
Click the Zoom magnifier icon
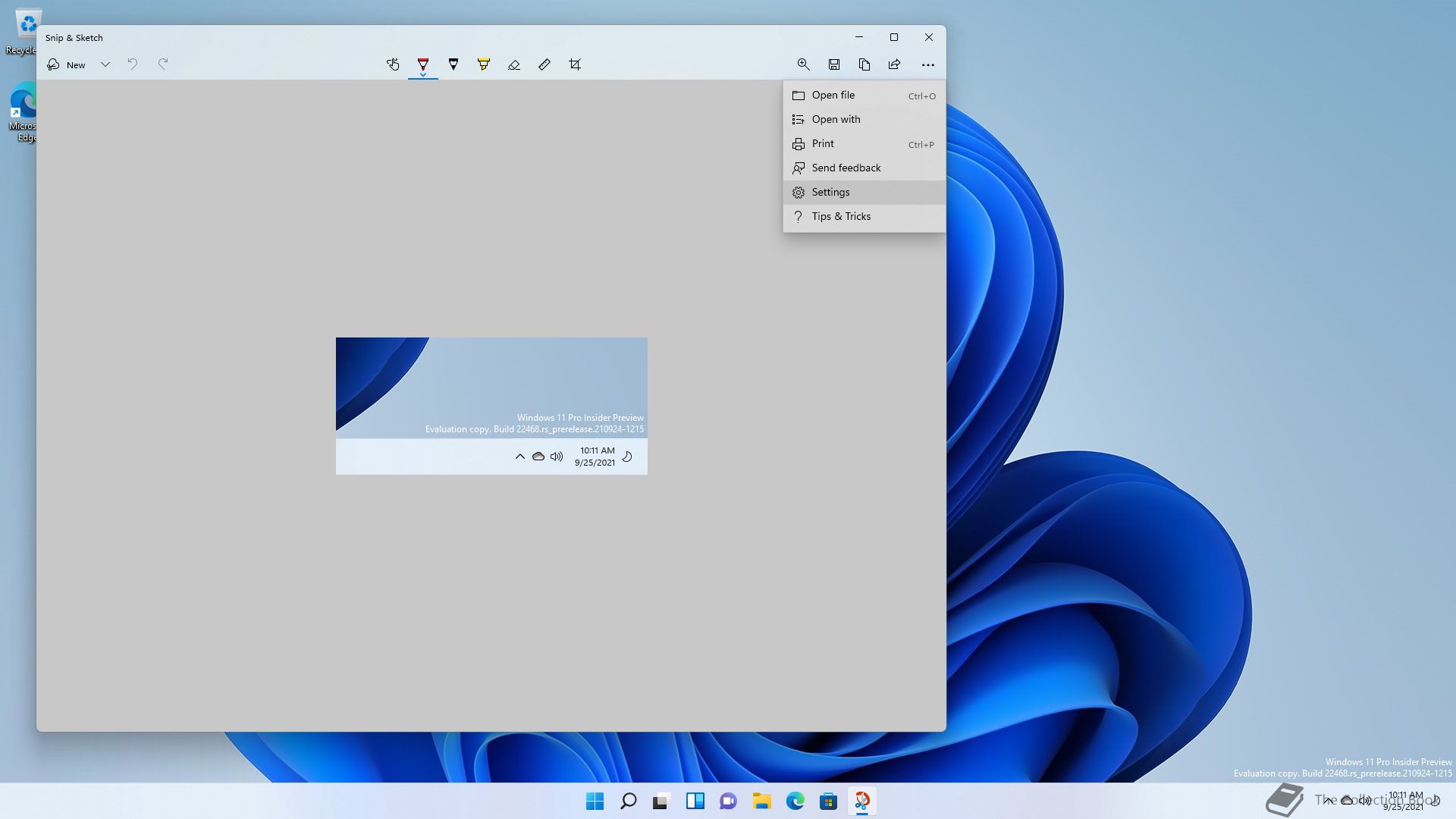(804, 64)
